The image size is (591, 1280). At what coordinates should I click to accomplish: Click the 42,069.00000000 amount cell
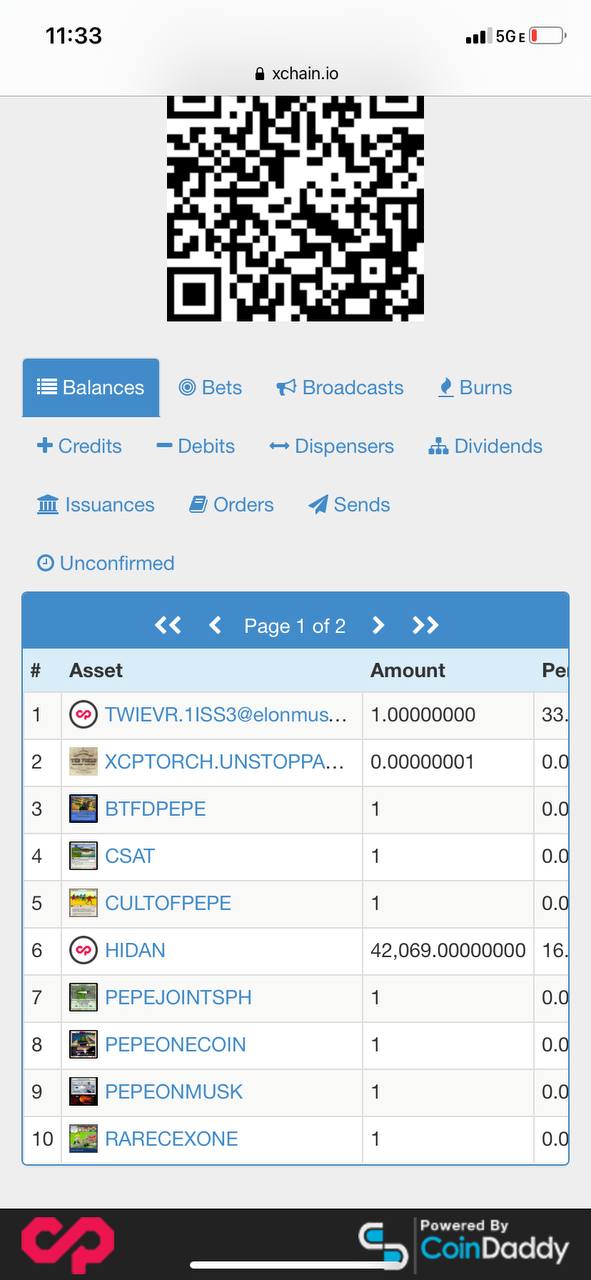448,950
